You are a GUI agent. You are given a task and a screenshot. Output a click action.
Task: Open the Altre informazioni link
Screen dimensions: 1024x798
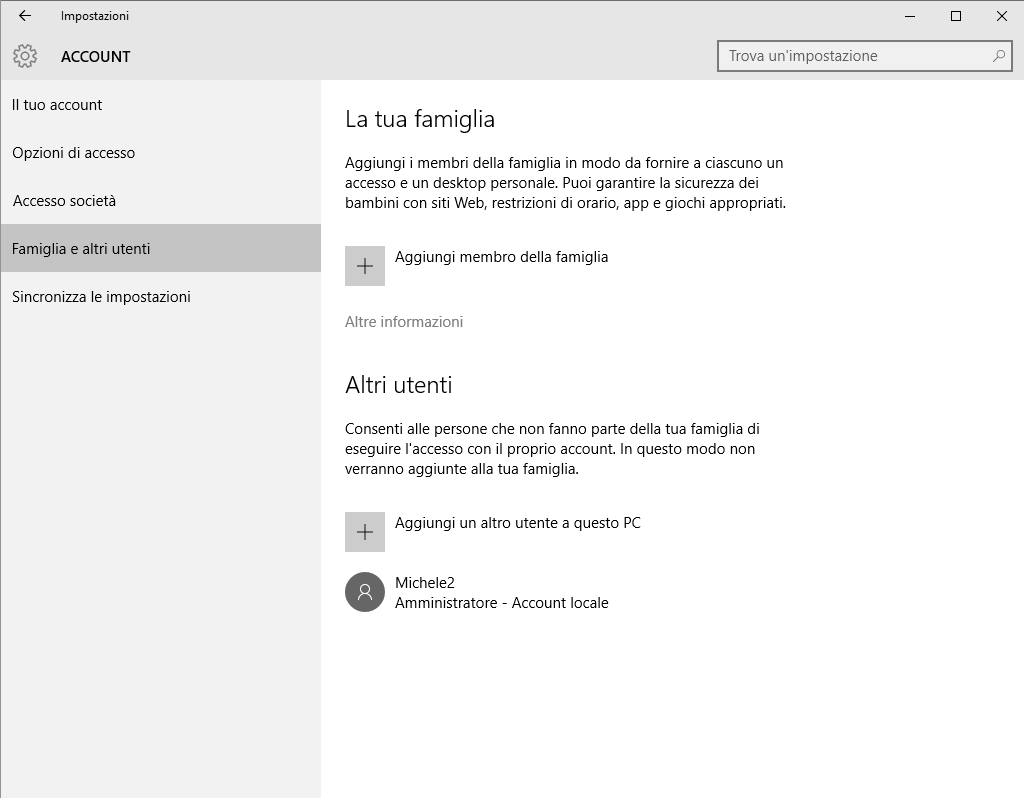point(404,322)
